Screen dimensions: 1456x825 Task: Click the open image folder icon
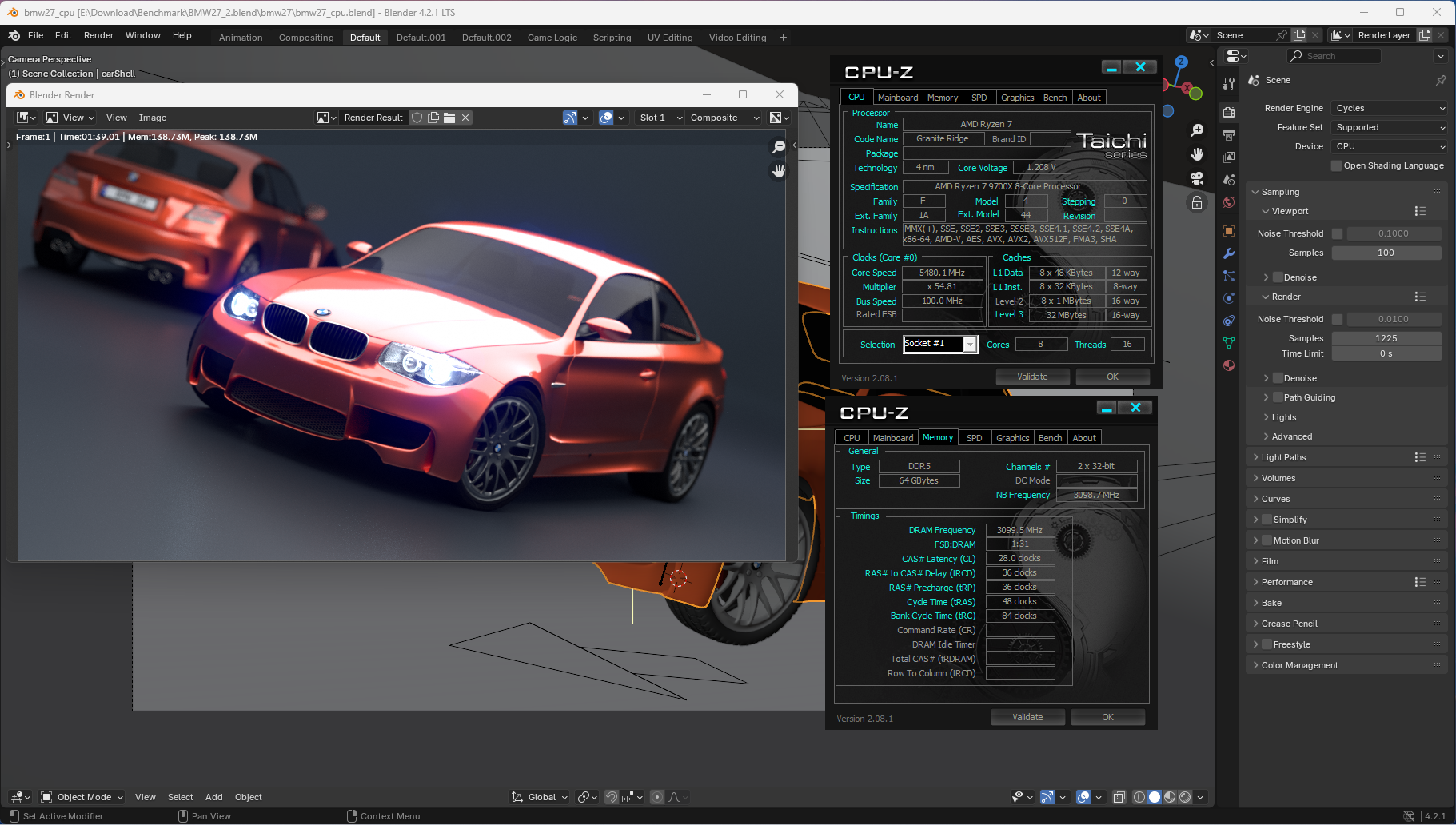click(x=449, y=118)
